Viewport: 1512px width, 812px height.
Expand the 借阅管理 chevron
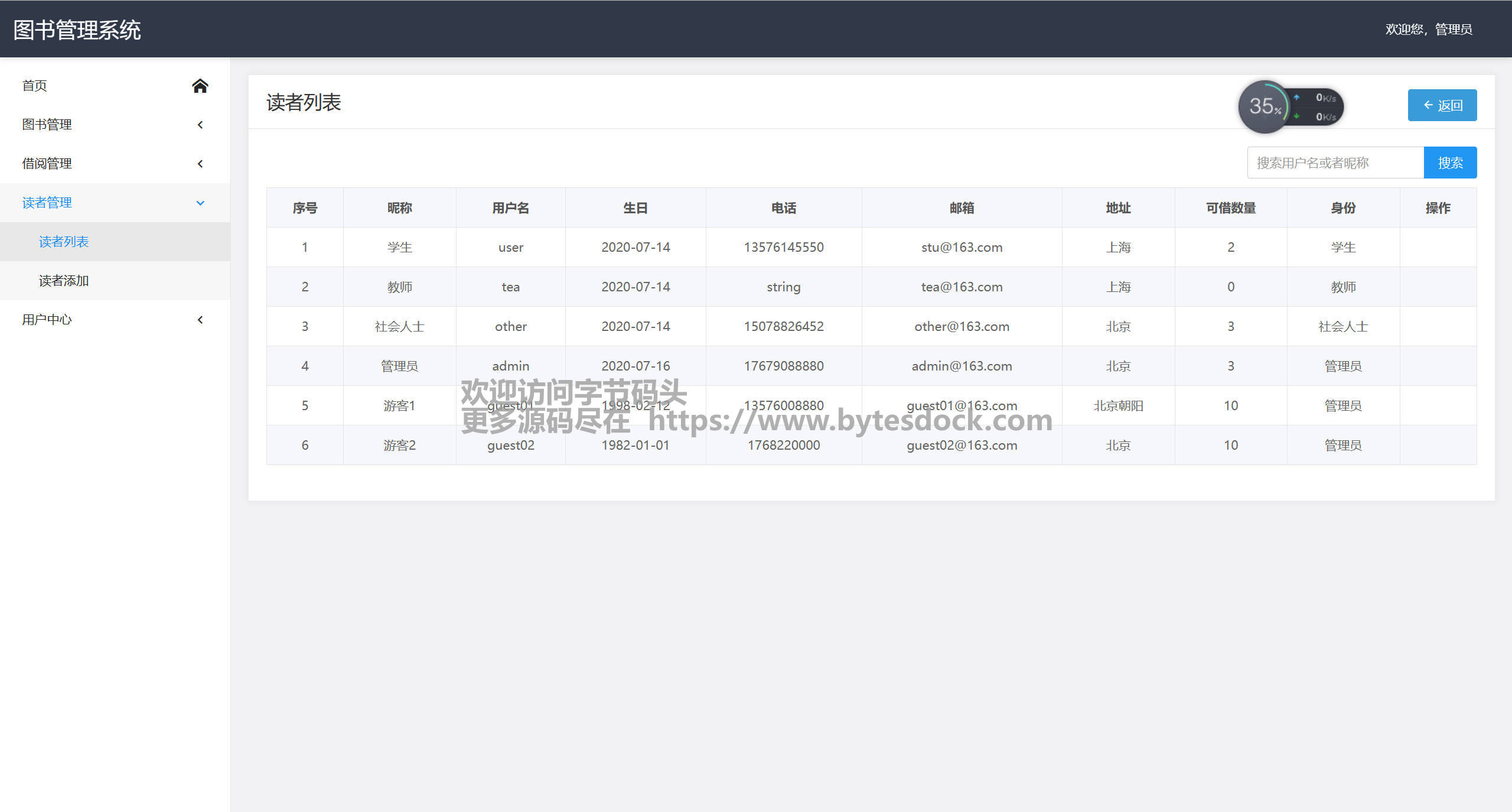[x=200, y=164]
